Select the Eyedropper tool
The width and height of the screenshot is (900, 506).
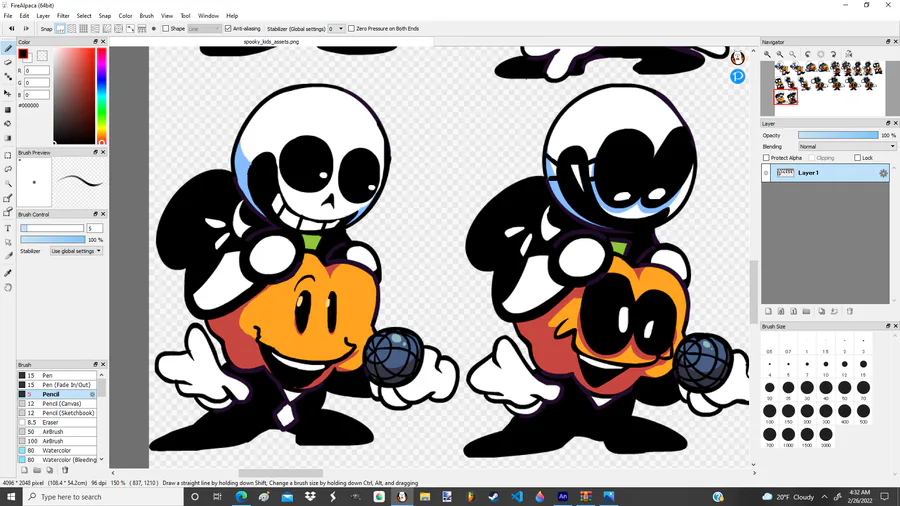(x=8, y=273)
